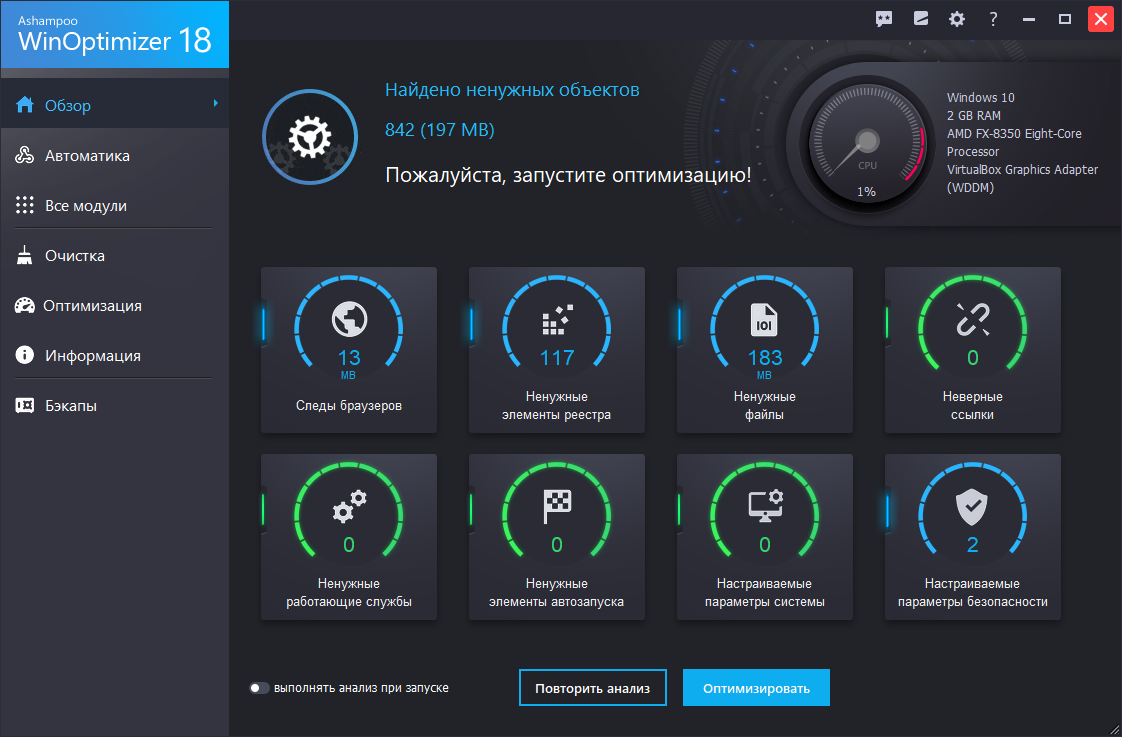Enable выполнять анализ при запуске
This screenshot has width=1122, height=737.
tap(261, 687)
